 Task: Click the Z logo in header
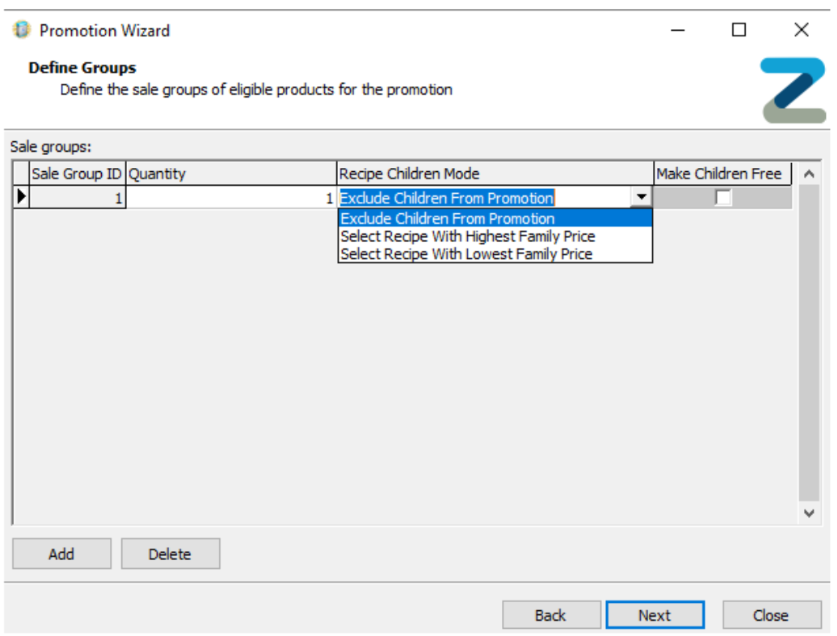coord(793,90)
